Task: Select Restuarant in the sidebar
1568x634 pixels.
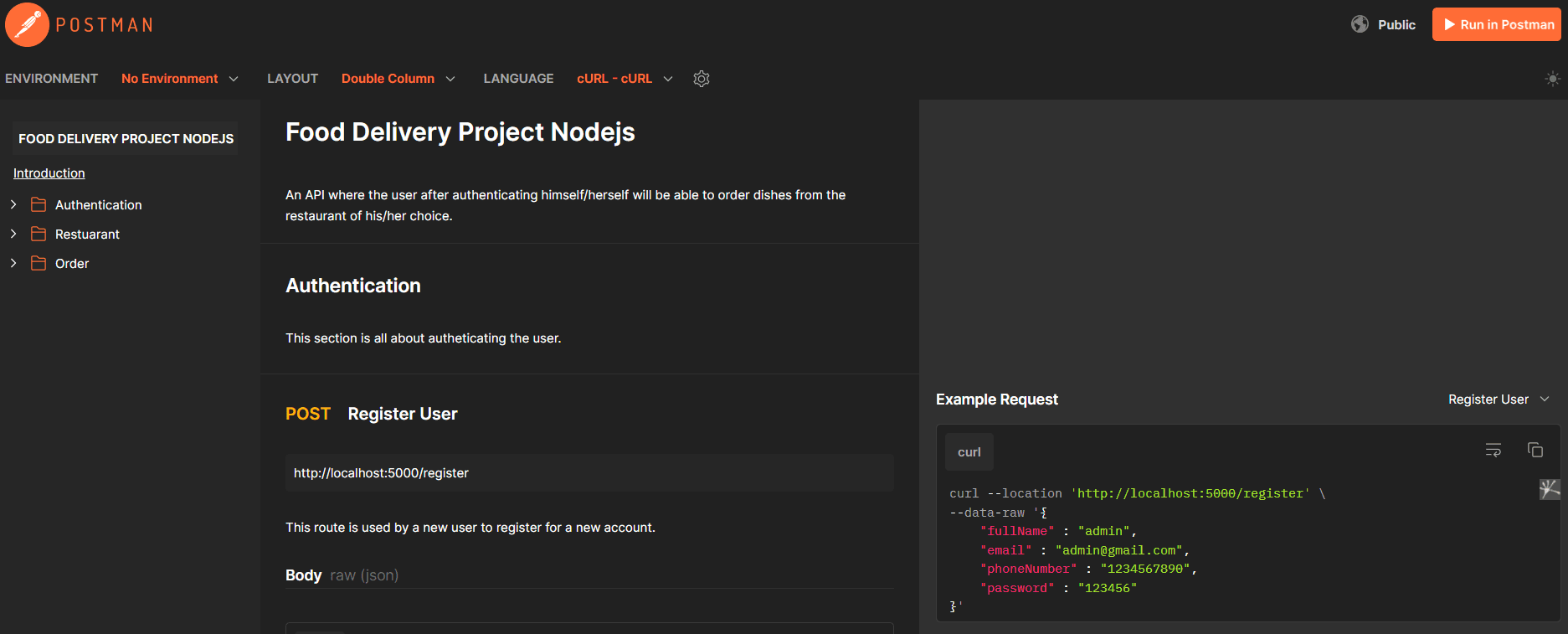Action: pyautogui.click(x=87, y=235)
